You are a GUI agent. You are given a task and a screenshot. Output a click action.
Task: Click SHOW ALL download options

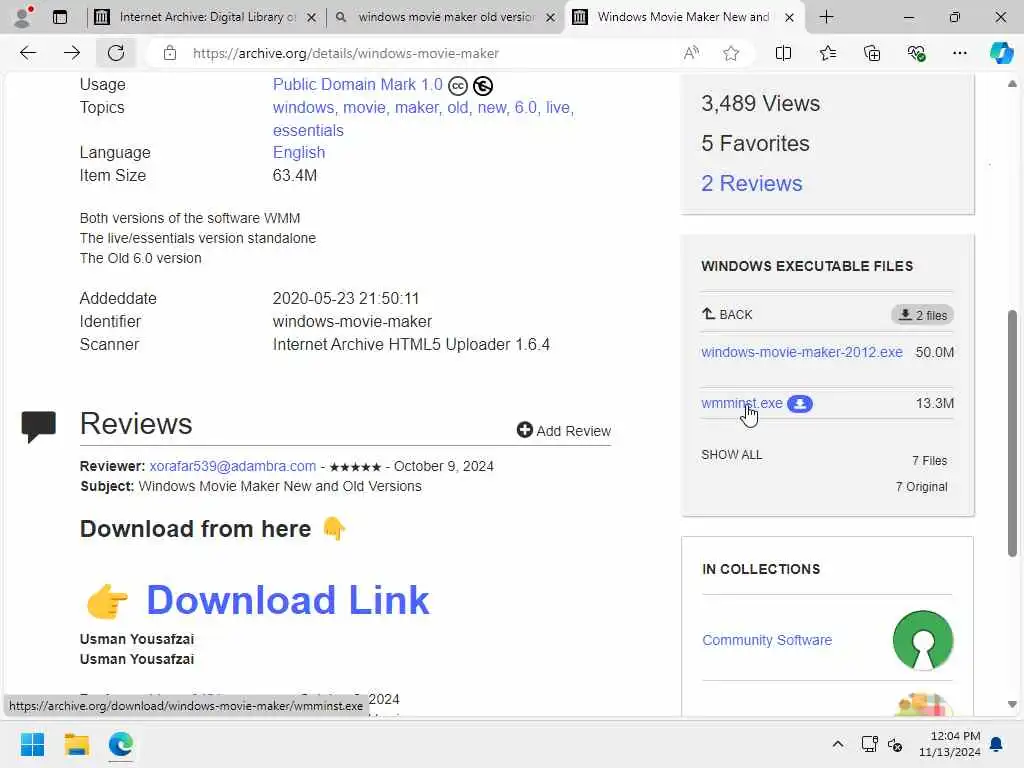point(731,455)
